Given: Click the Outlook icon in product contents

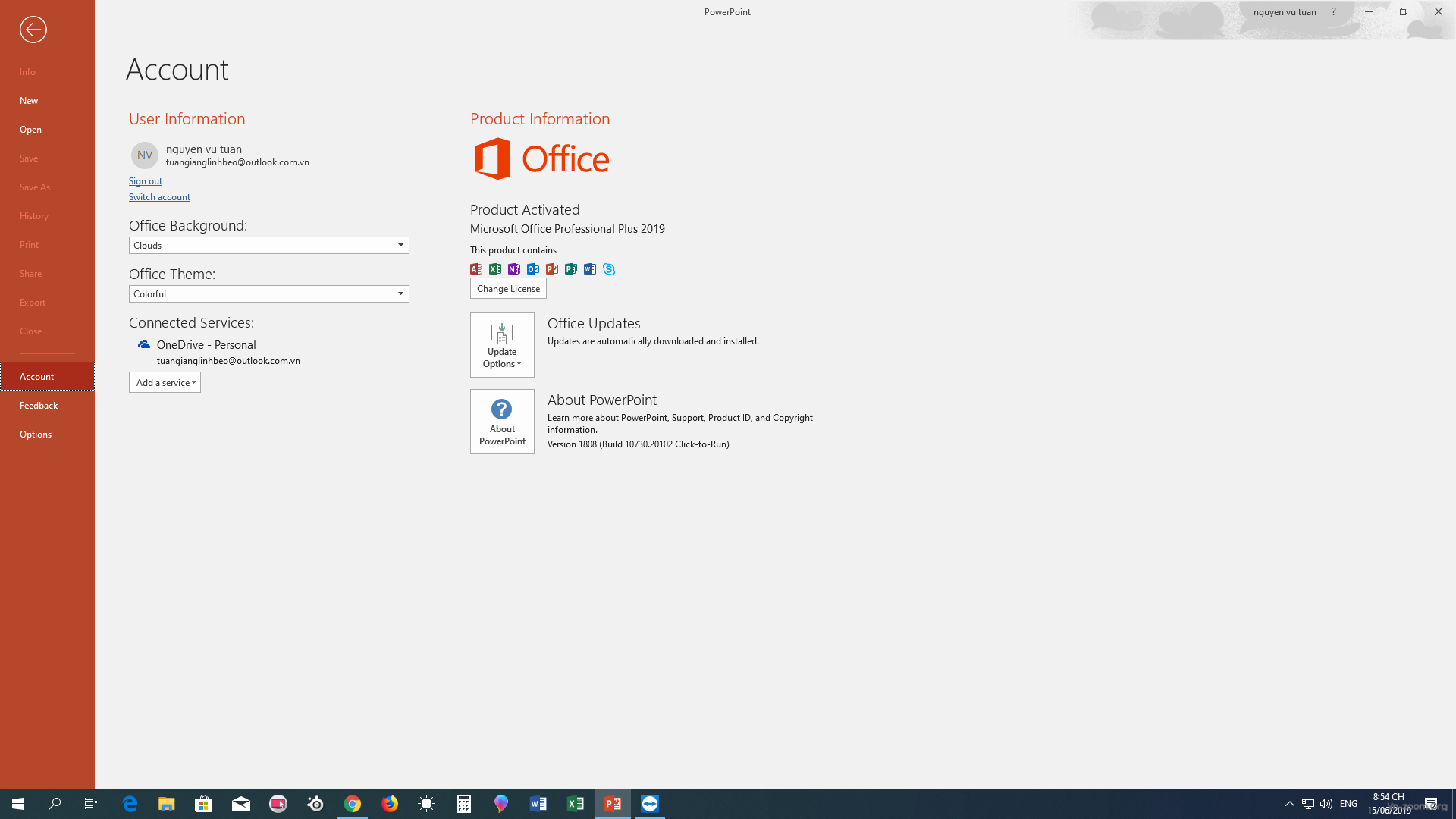Looking at the screenshot, I should pos(533,269).
